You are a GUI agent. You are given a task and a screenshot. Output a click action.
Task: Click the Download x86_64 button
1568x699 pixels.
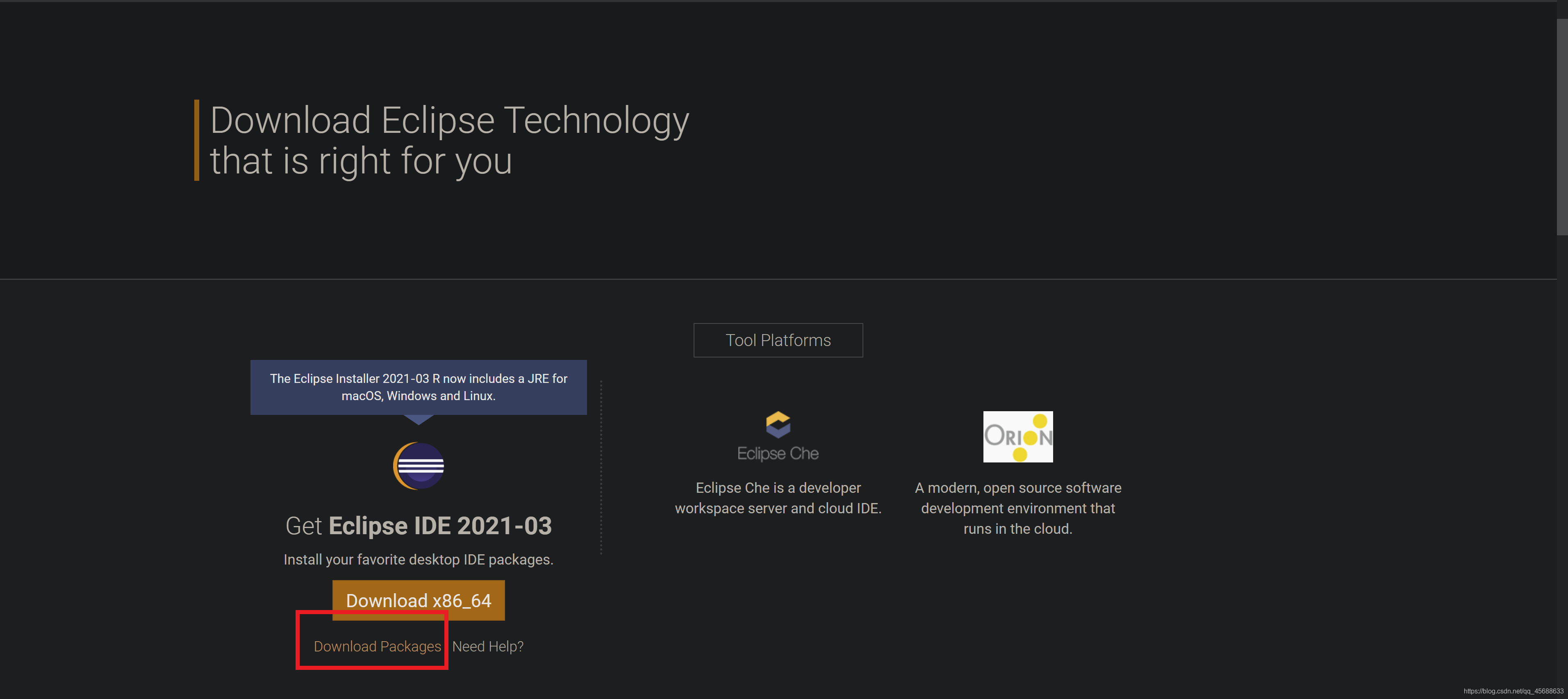418,600
